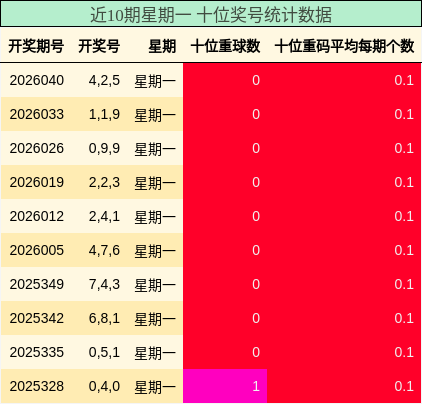Click issue number 2025349
Screen dimensions: 422x404
[x=37, y=284]
